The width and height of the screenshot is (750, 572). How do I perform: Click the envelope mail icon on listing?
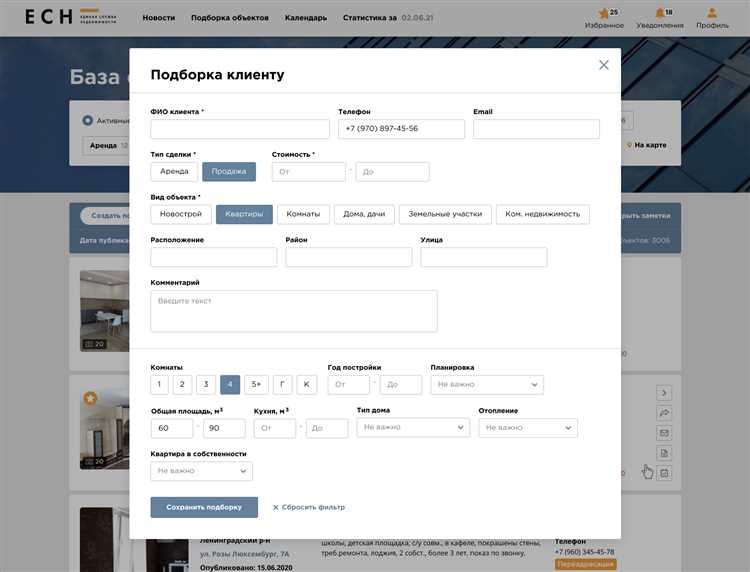tap(664, 433)
